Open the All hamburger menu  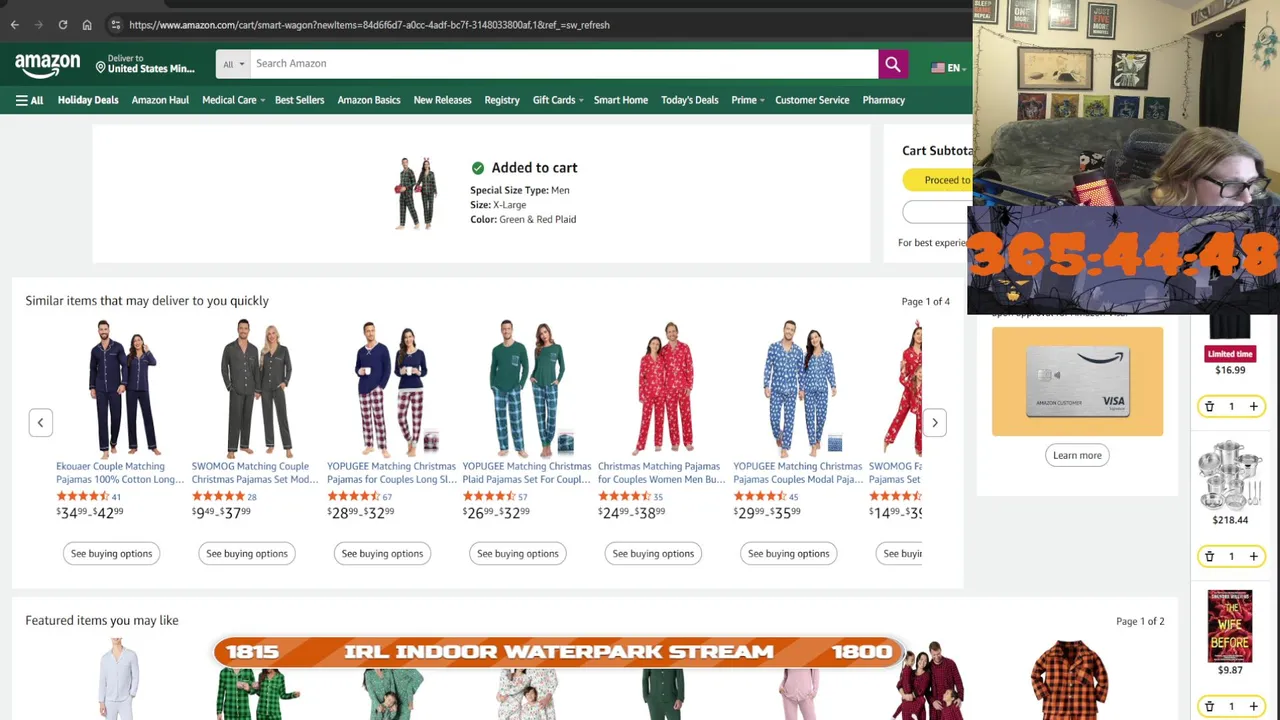pos(29,100)
